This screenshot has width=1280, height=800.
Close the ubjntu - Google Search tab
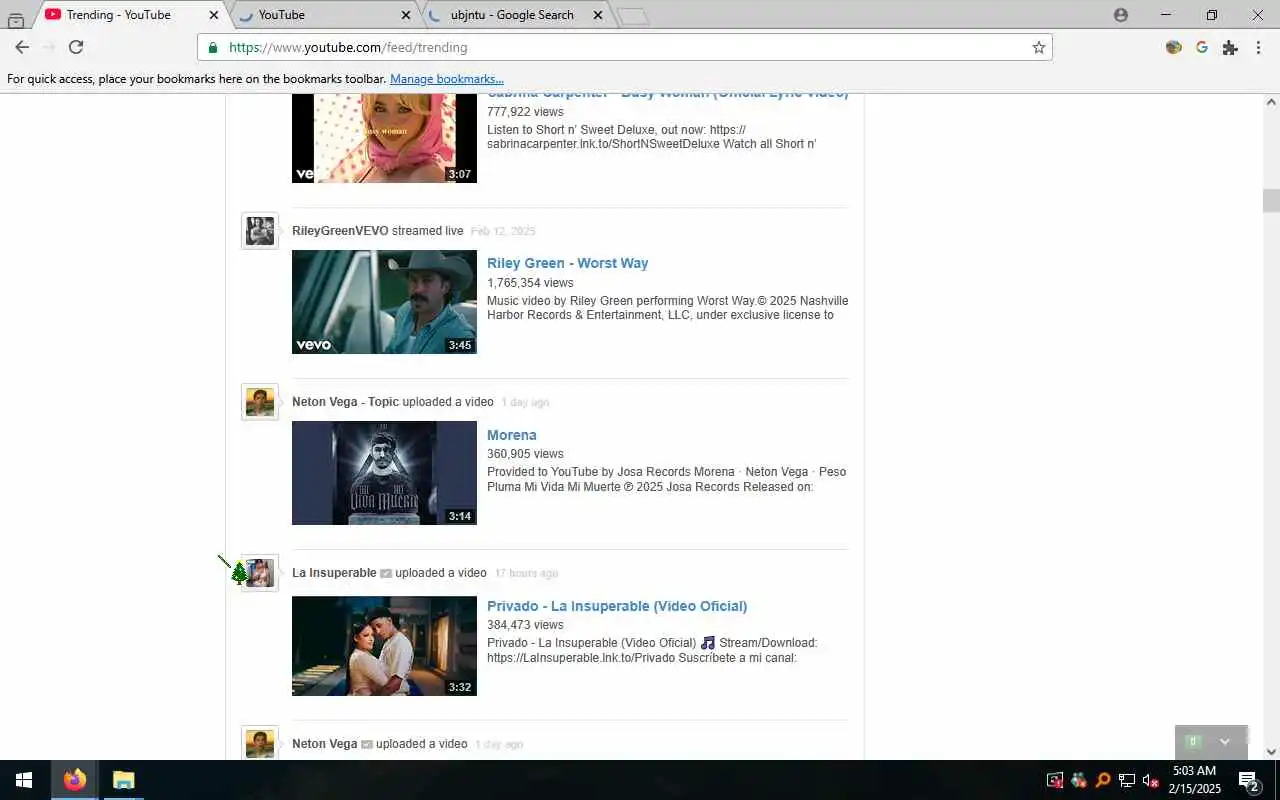coord(598,15)
